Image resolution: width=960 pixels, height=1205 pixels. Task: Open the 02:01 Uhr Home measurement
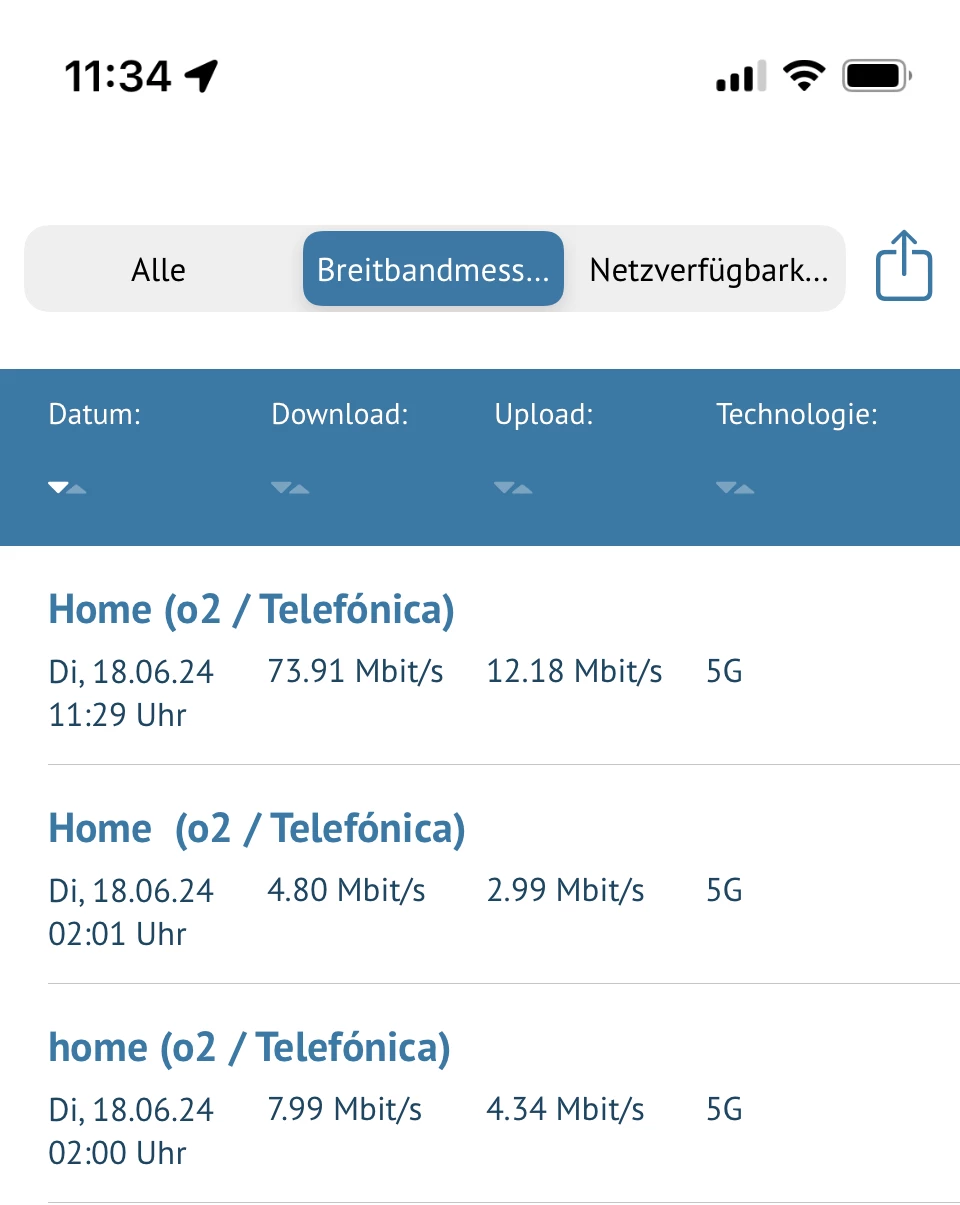257,829
